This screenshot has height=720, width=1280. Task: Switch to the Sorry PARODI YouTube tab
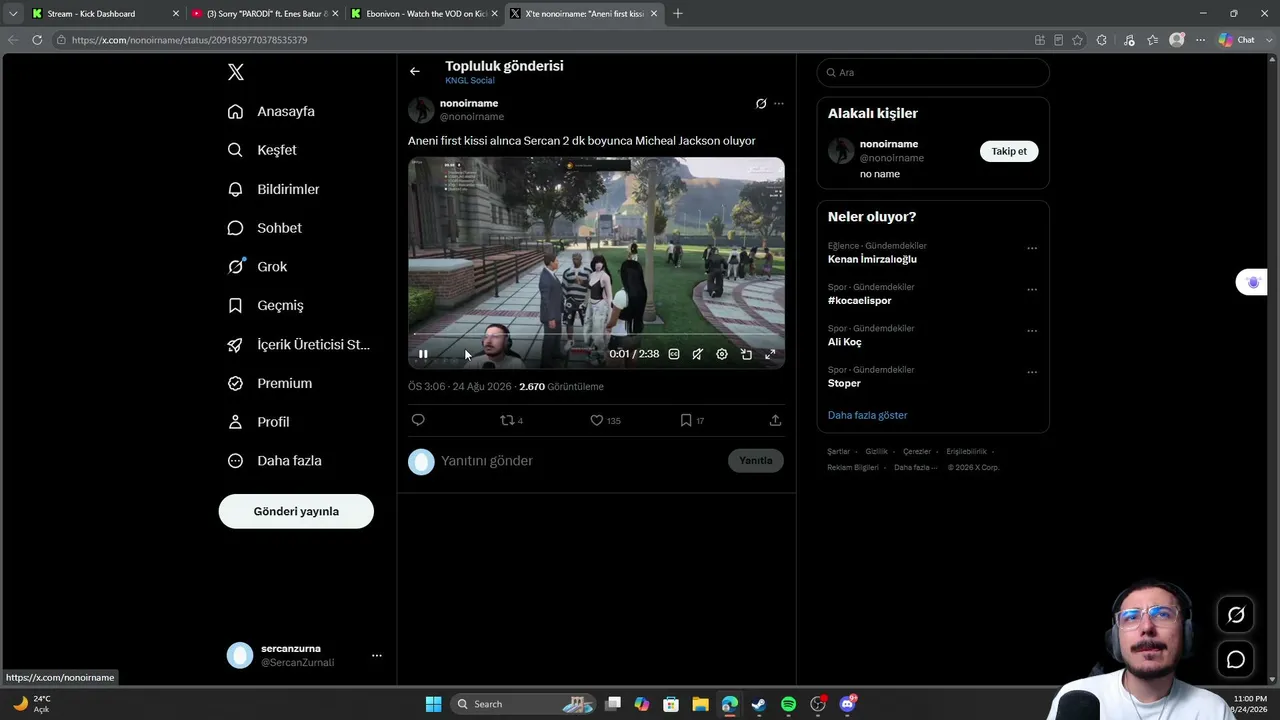(265, 14)
